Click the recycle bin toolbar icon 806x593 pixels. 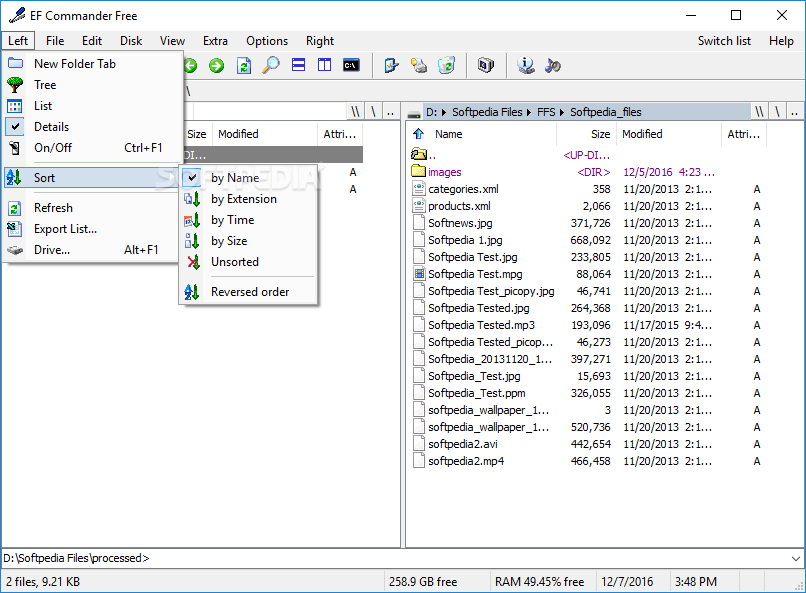(446, 65)
